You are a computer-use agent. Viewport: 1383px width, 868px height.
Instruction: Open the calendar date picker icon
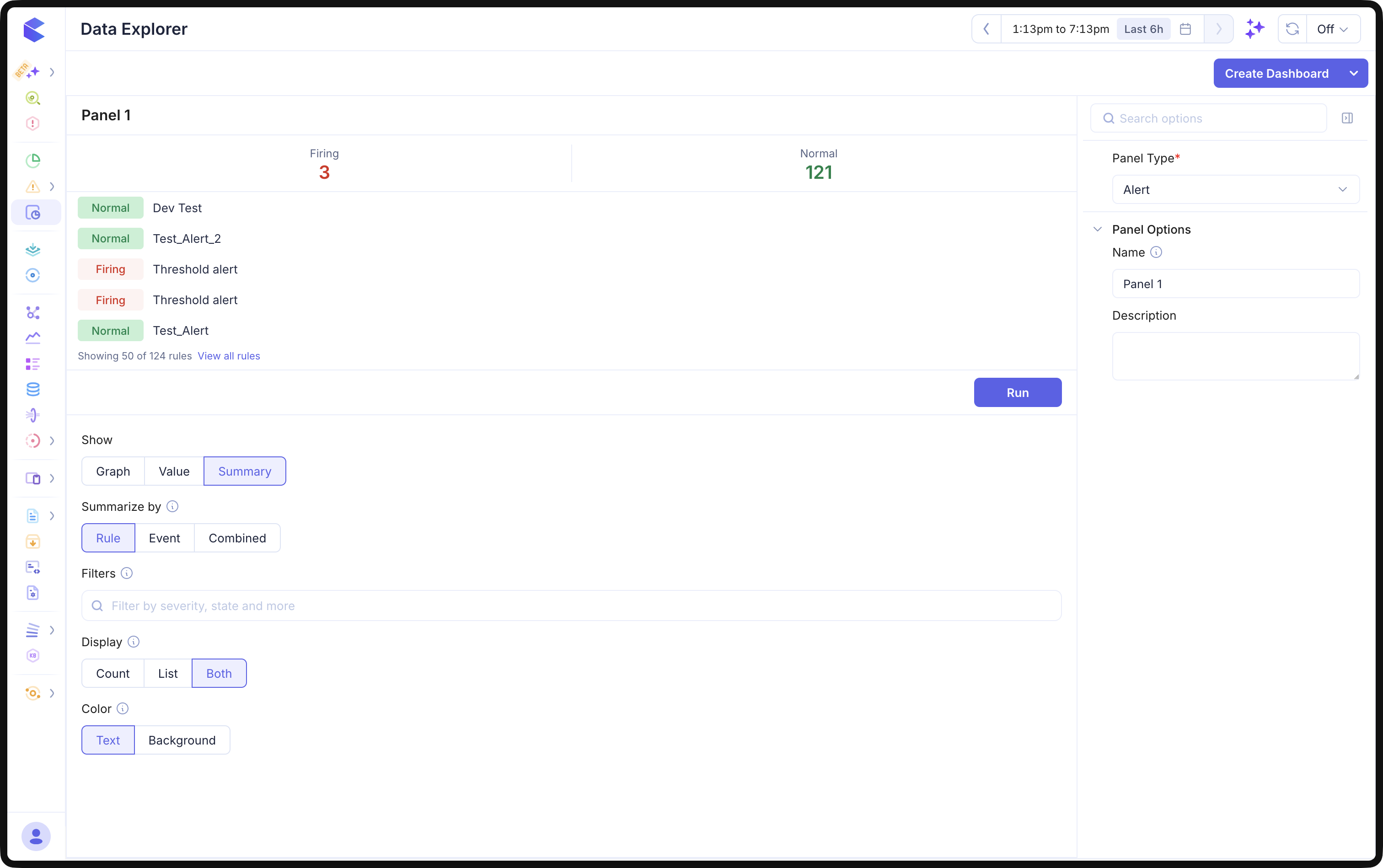pos(1185,29)
